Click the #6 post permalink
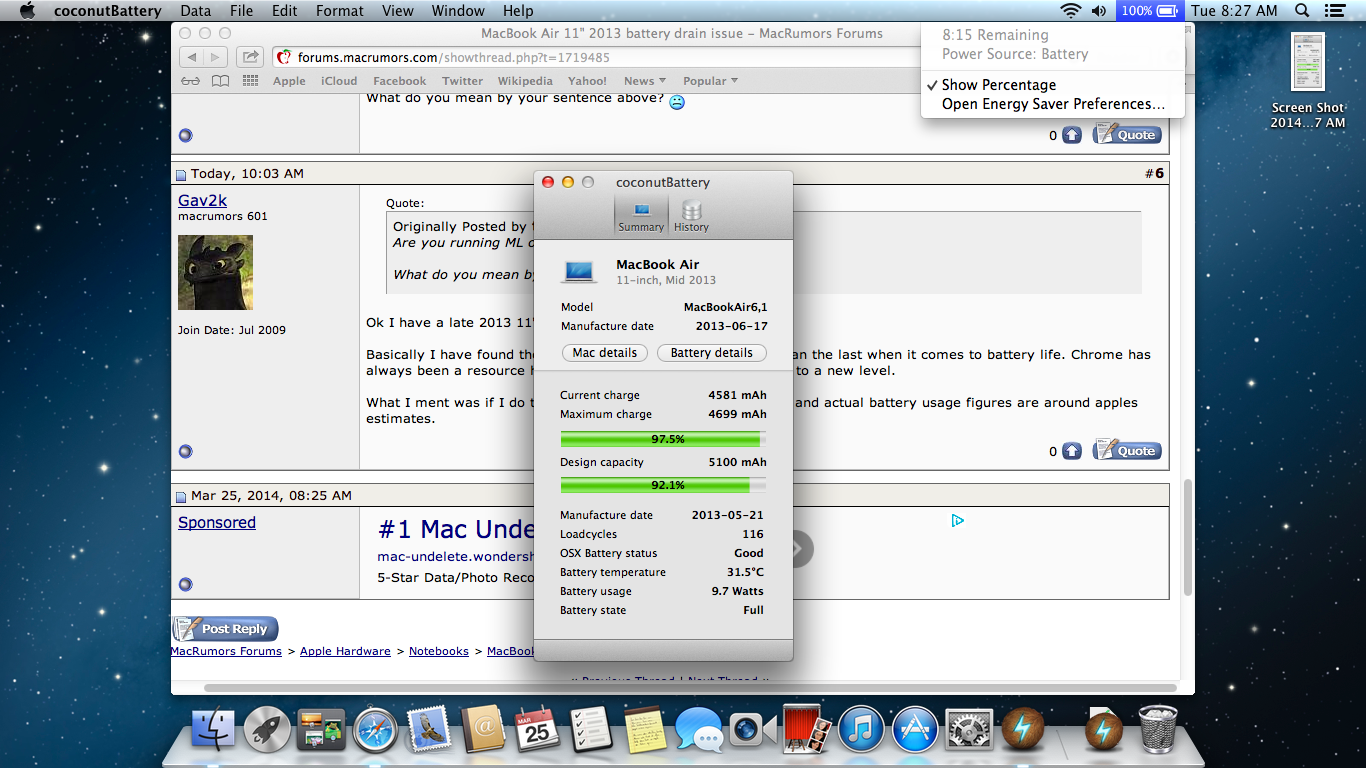The image size is (1366, 768). point(1154,173)
